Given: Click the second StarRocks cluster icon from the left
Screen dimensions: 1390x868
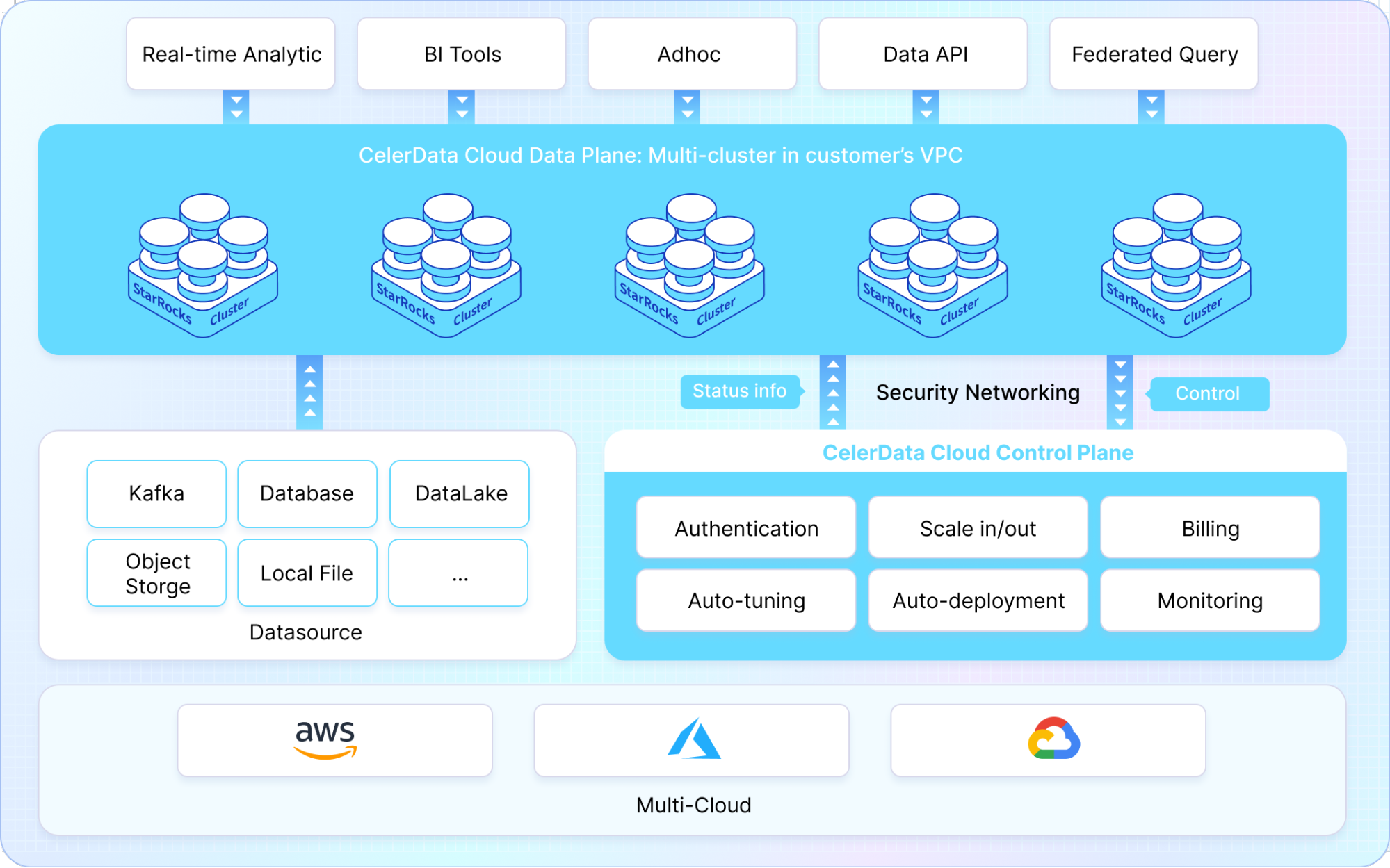Looking at the screenshot, I should click(446, 266).
